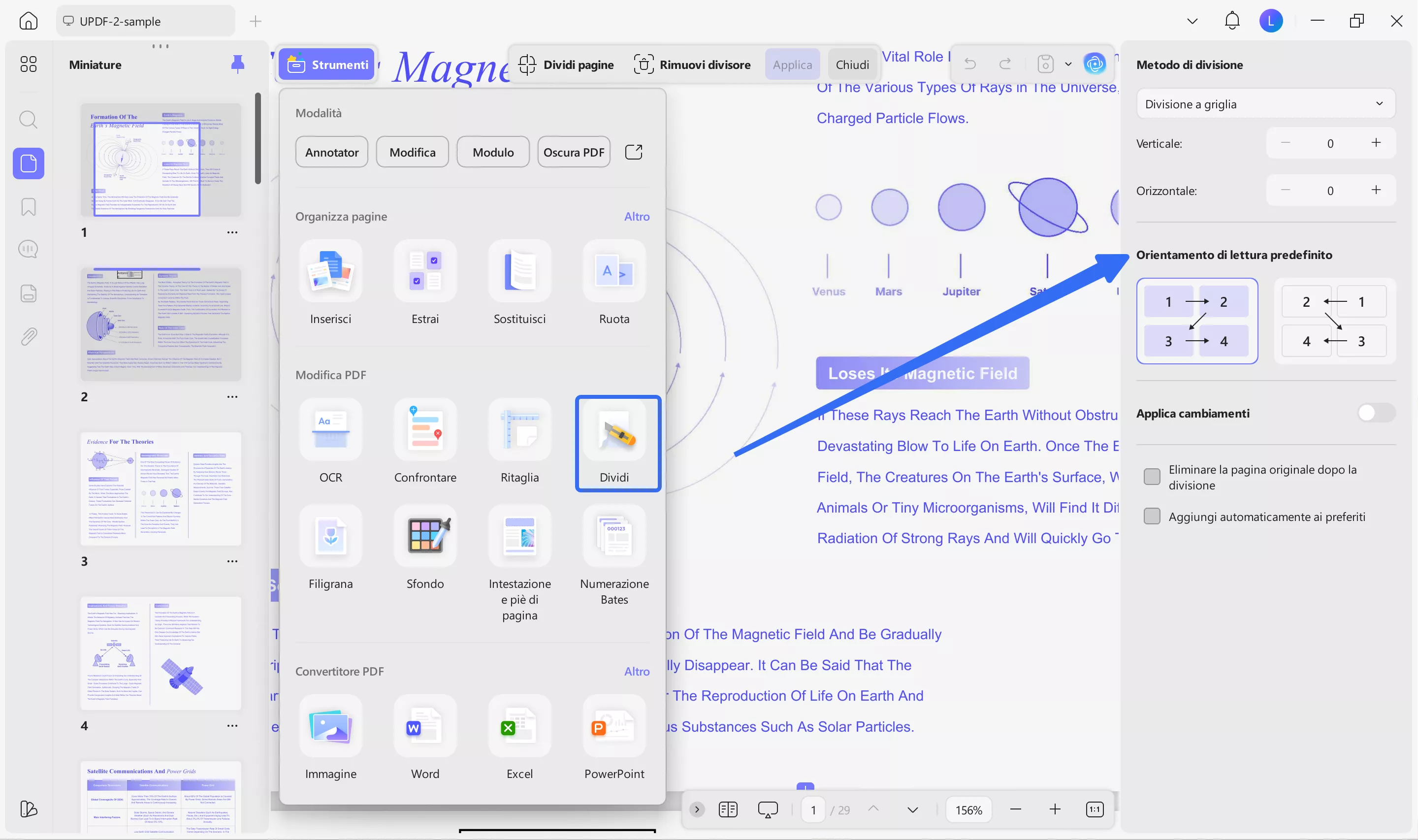The height and width of the screenshot is (840, 1418).
Task: Open the bookmarks panel in the sidebar
Action: 28,207
